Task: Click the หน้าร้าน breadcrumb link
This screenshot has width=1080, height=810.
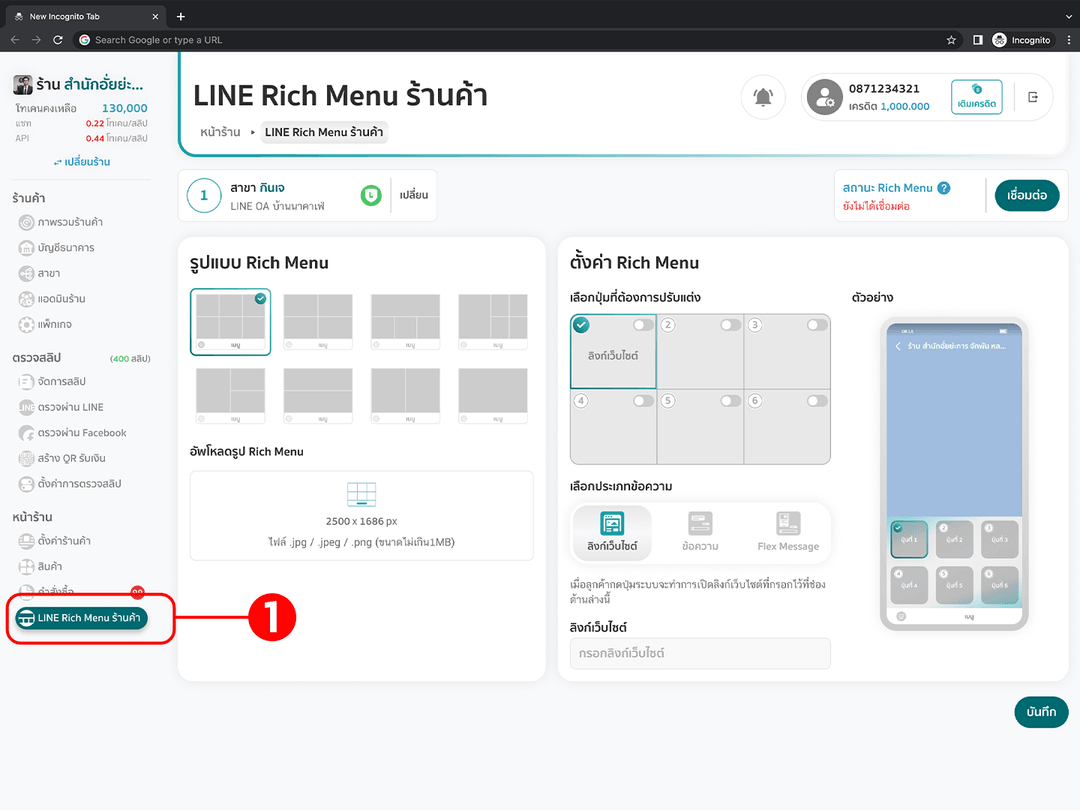Action: [x=220, y=132]
